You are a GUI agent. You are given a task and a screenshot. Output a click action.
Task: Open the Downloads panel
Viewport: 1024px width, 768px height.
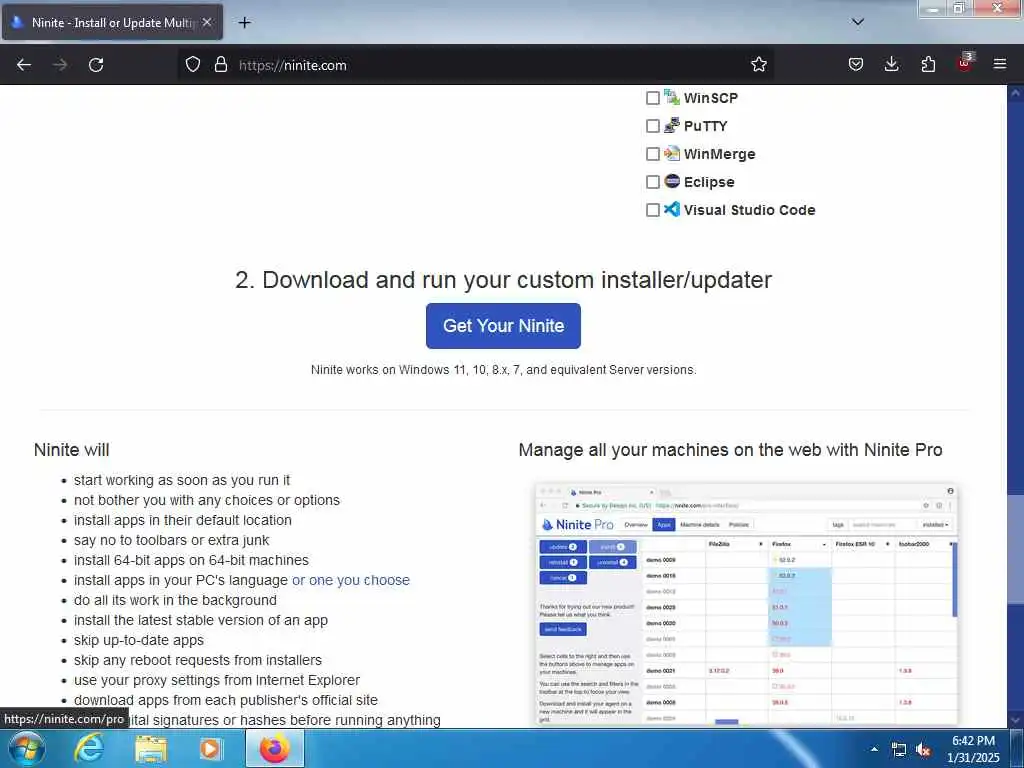click(x=891, y=65)
